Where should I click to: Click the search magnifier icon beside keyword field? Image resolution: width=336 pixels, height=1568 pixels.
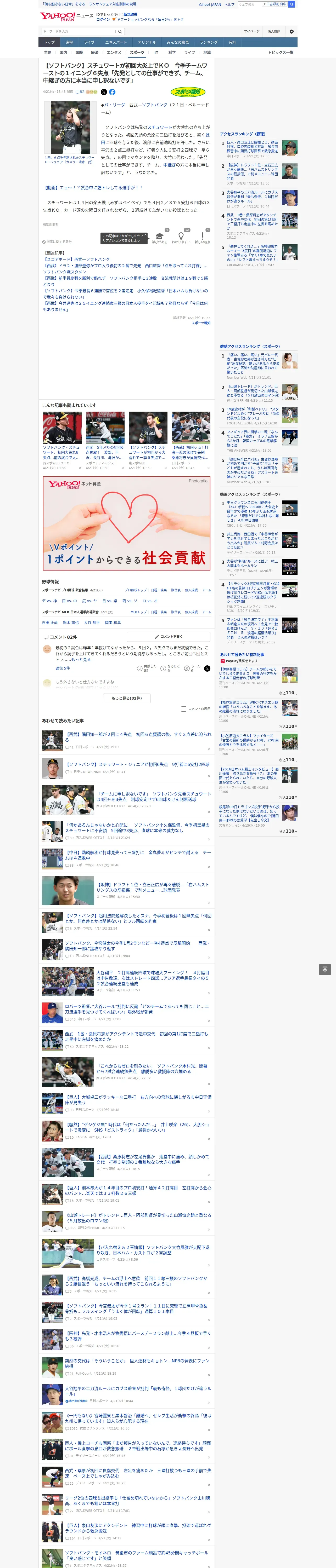click(120, 32)
